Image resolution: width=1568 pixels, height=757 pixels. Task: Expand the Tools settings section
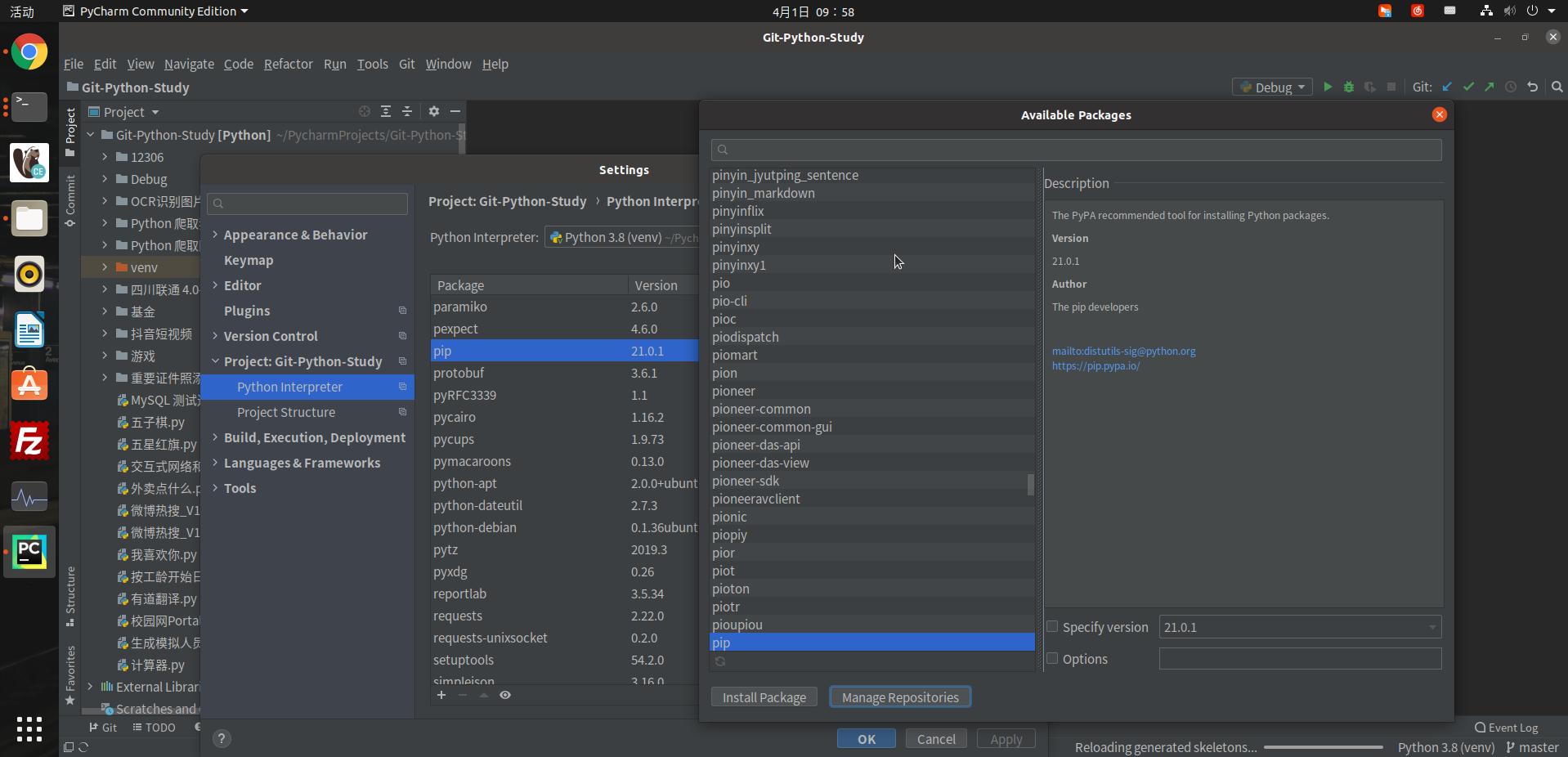tap(215, 488)
